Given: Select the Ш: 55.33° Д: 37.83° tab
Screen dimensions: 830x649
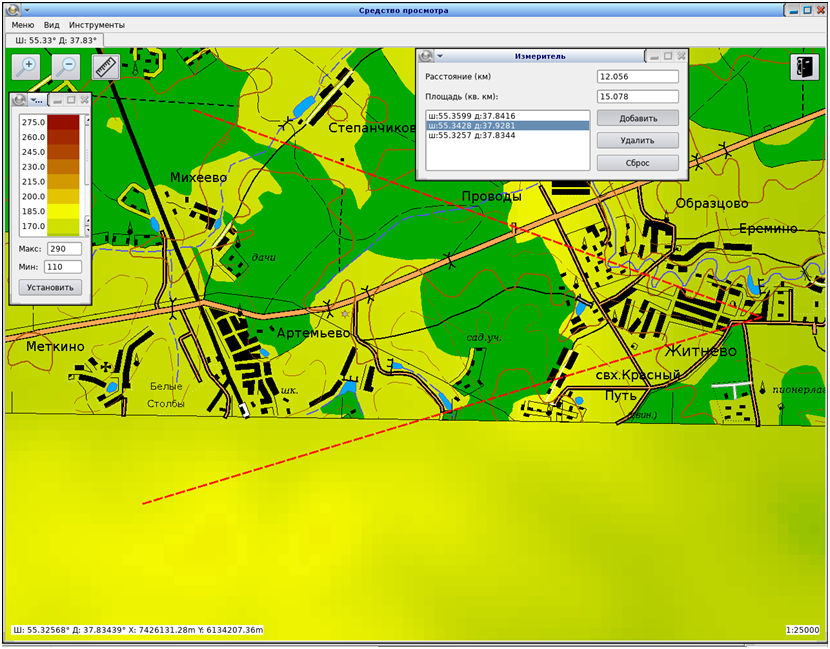Looking at the screenshot, I should [x=54, y=40].
